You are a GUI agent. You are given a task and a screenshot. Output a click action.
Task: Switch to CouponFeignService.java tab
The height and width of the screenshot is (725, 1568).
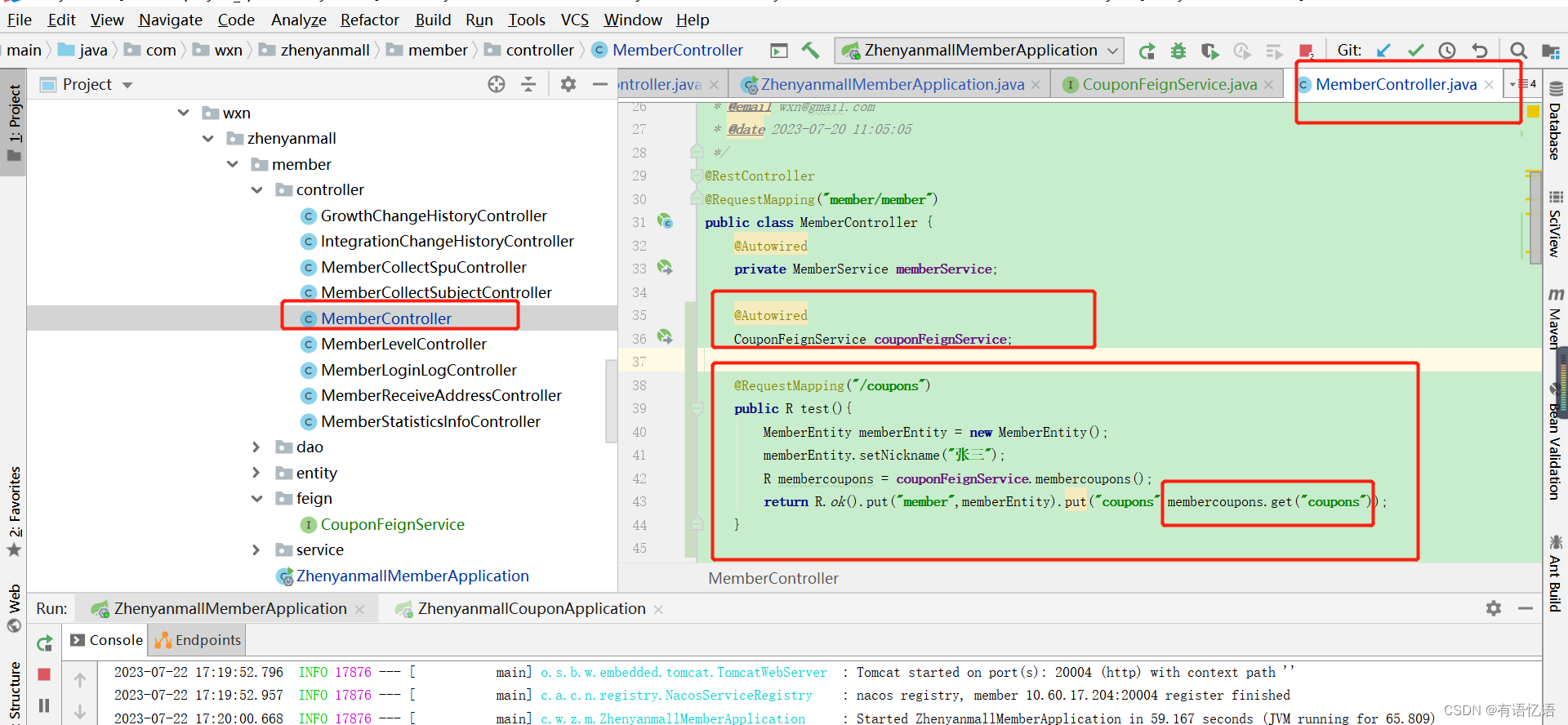tap(1169, 84)
